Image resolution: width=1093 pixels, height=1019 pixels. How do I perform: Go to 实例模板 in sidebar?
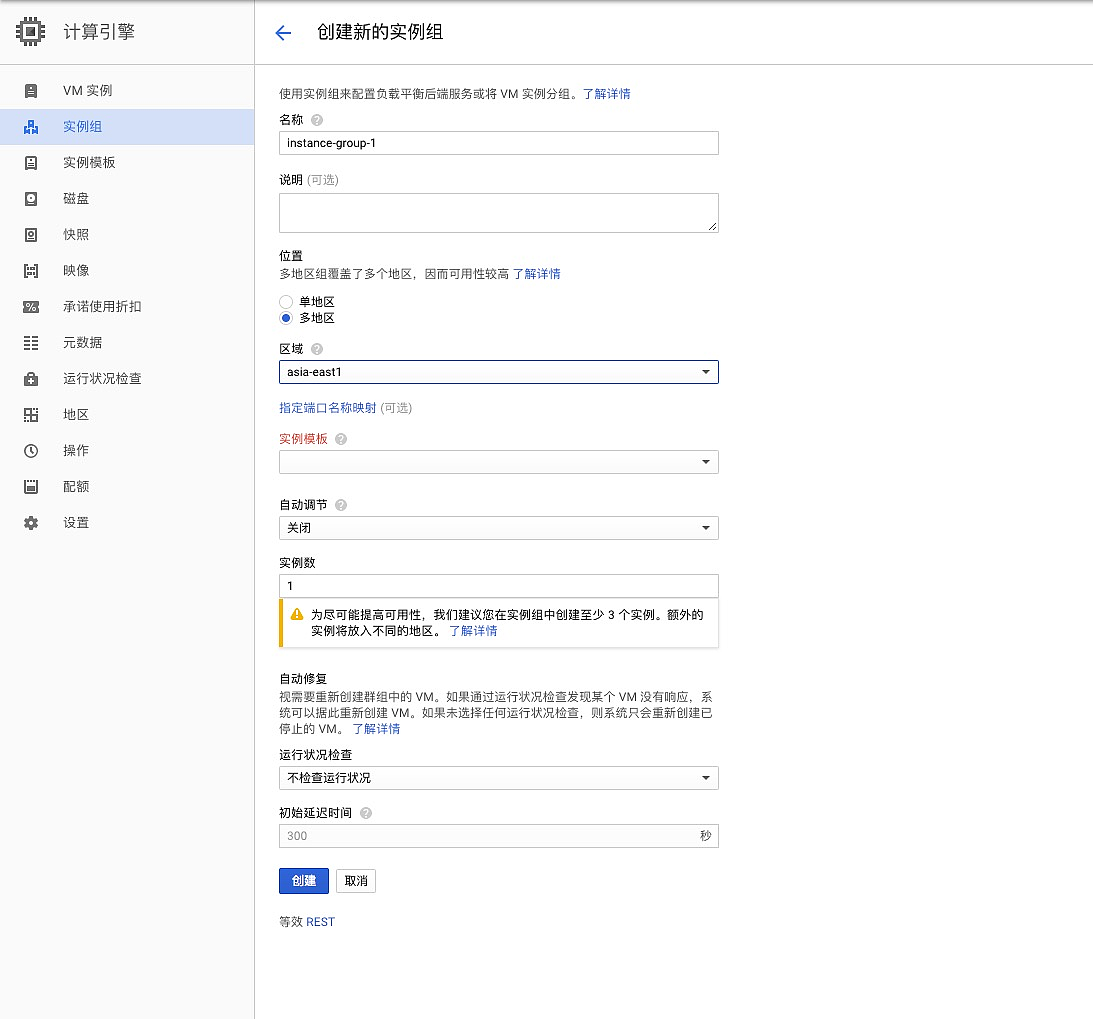89,163
